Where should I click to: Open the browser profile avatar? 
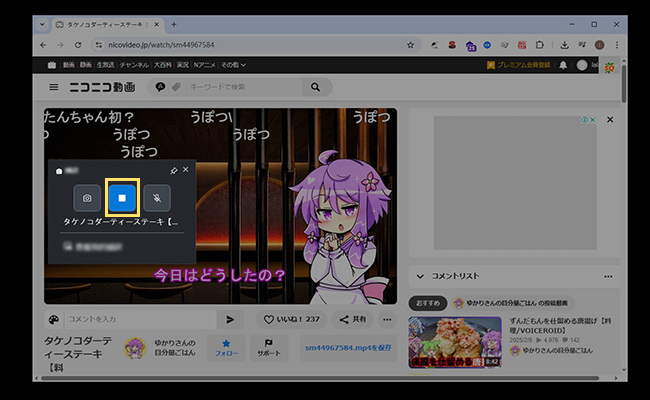(x=599, y=45)
